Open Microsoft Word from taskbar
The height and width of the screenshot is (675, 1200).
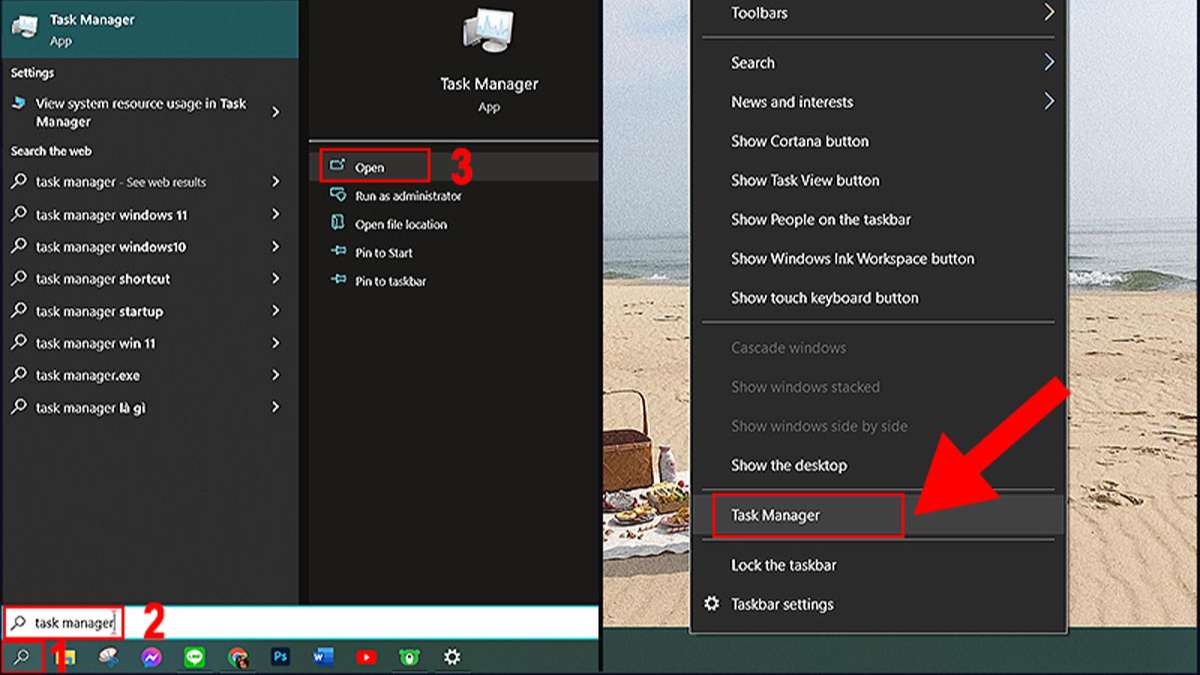pos(323,657)
